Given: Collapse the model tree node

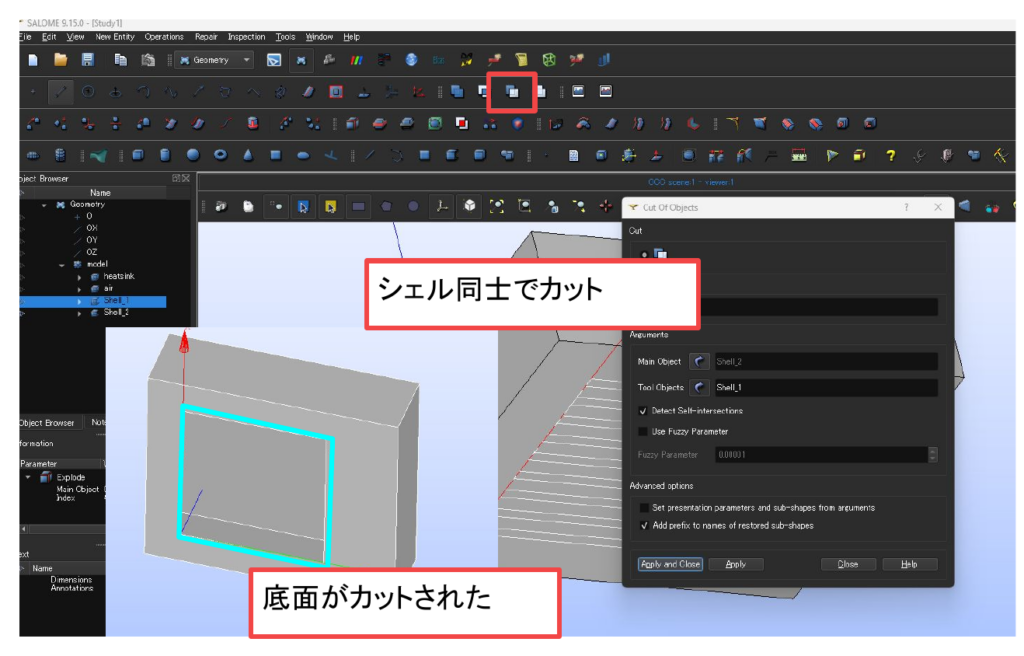Looking at the screenshot, I should point(62,264).
